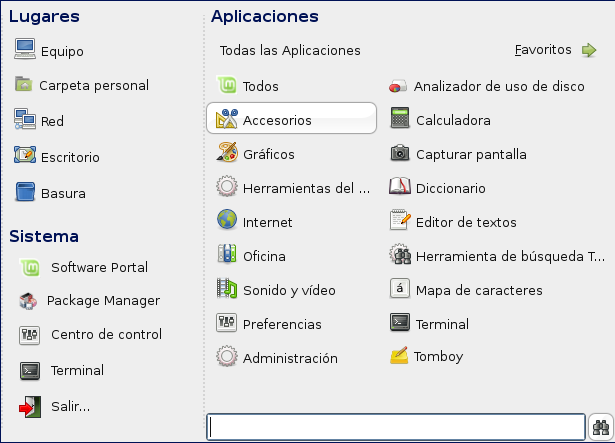Viewport: 615px width, 443px height.
Task: Click the Tomboy label
Action: [438, 357]
